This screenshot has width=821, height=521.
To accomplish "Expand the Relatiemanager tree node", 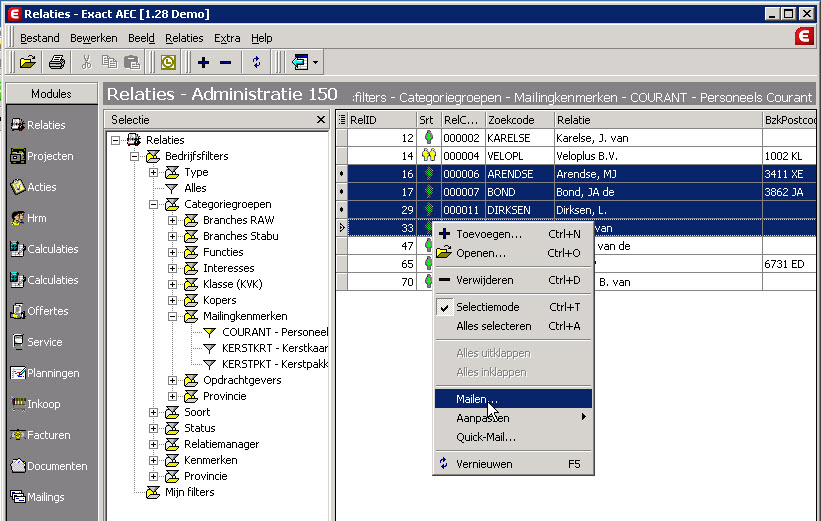I will click(153, 444).
